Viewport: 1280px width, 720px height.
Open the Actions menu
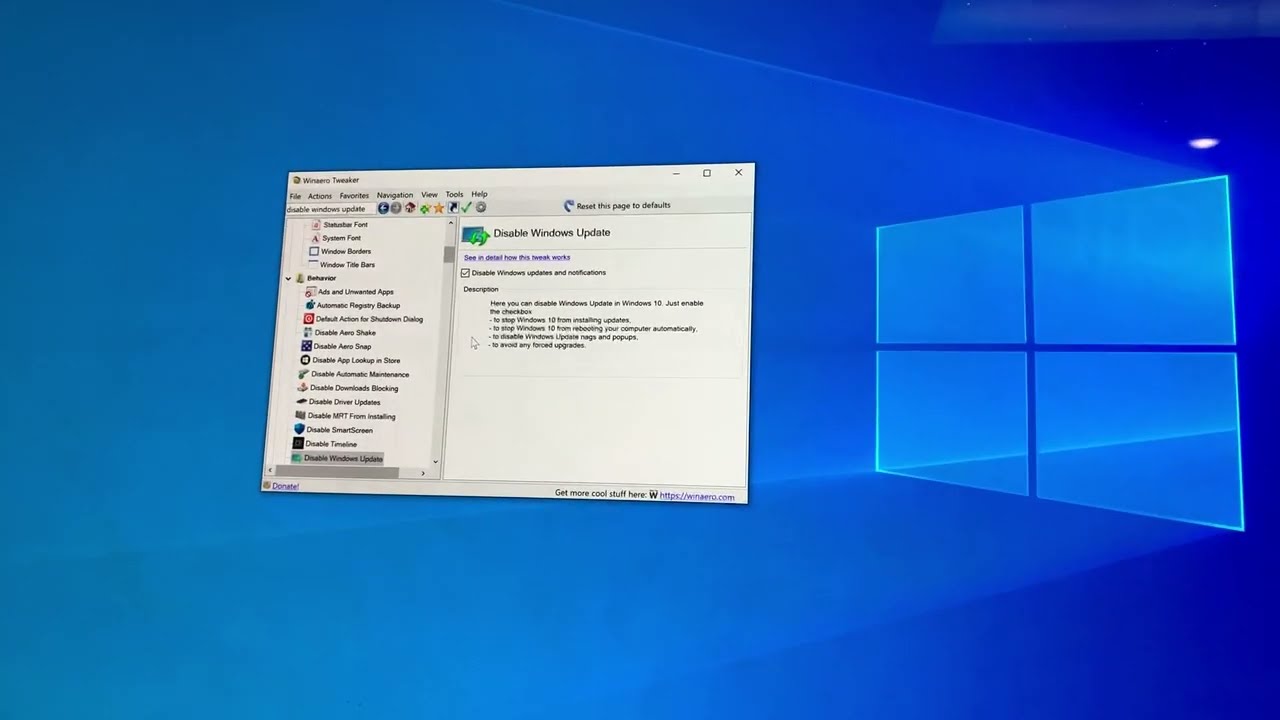pos(320,196)
